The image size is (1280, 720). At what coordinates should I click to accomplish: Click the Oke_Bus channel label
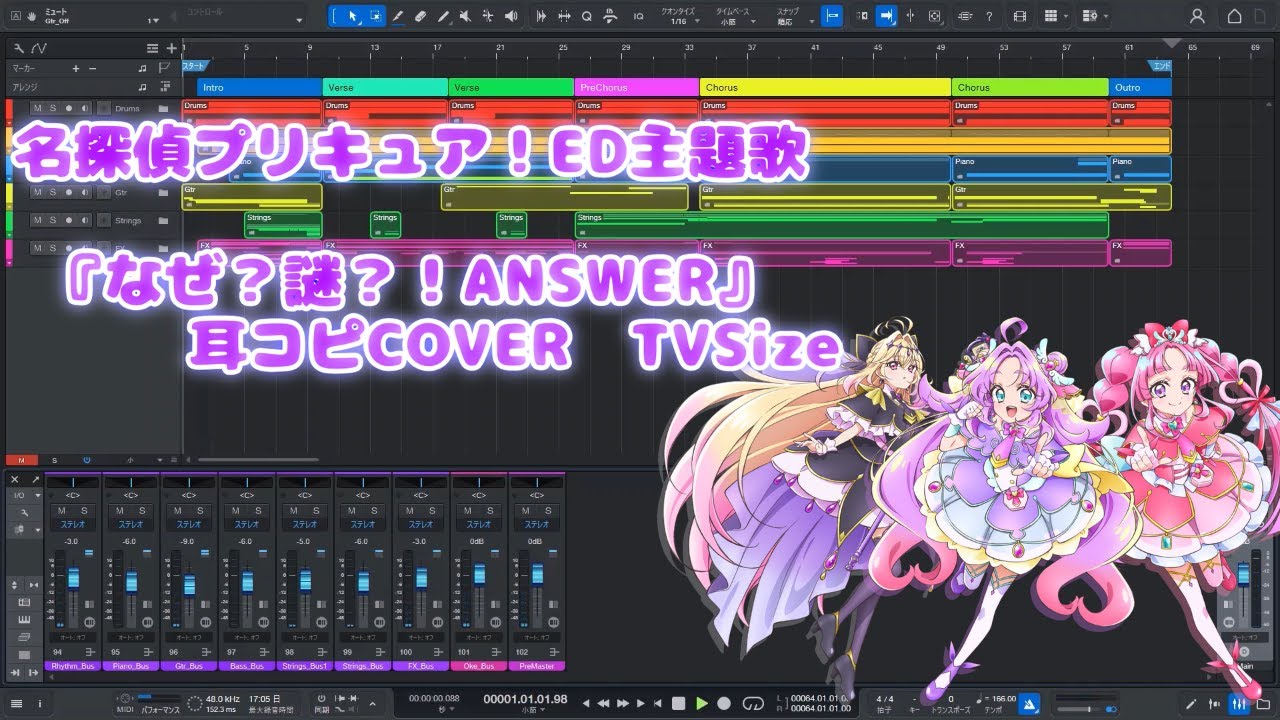point(479,666)
